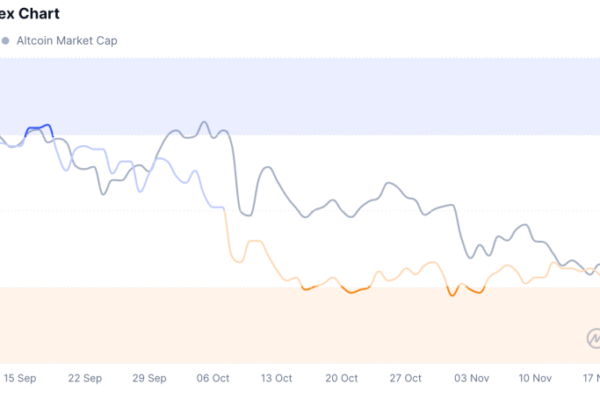Click the 13 Oct date label
This screenshot has height=400, width=600.
pyautogui.click(x=276, y=379)
